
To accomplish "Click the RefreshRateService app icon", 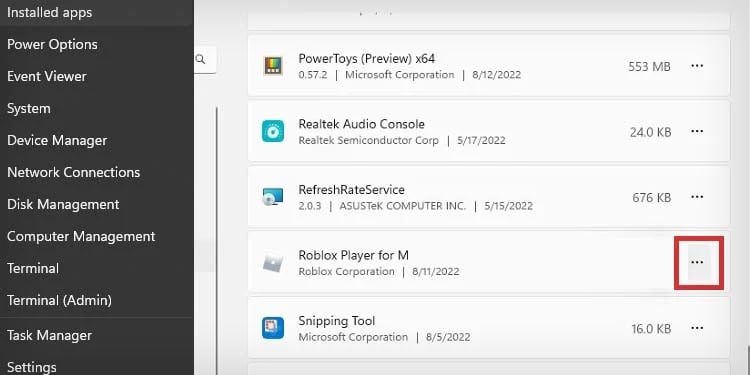I will pyautogui.click(x=273, y=197).
